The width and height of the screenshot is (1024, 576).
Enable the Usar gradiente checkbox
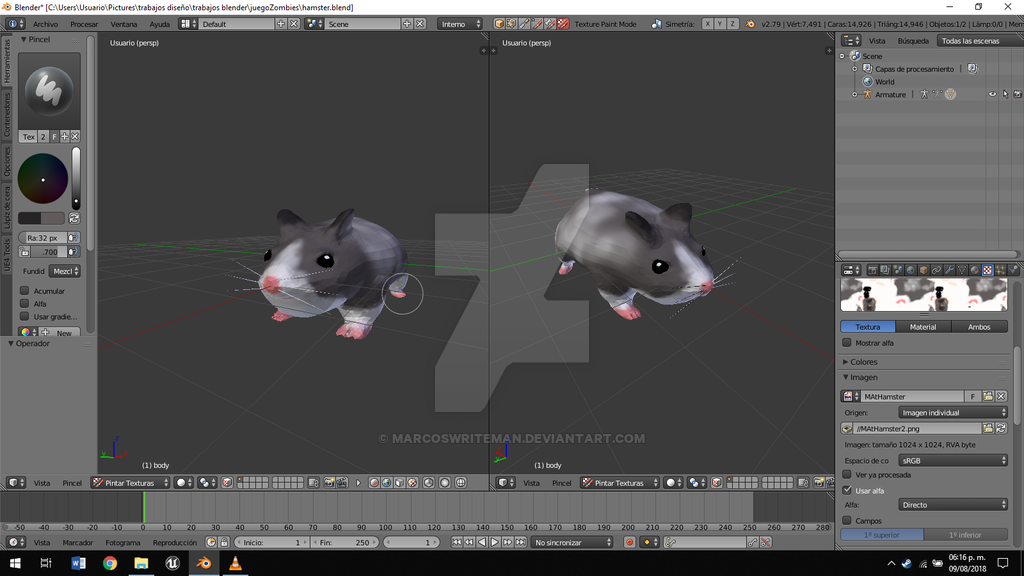25,317
